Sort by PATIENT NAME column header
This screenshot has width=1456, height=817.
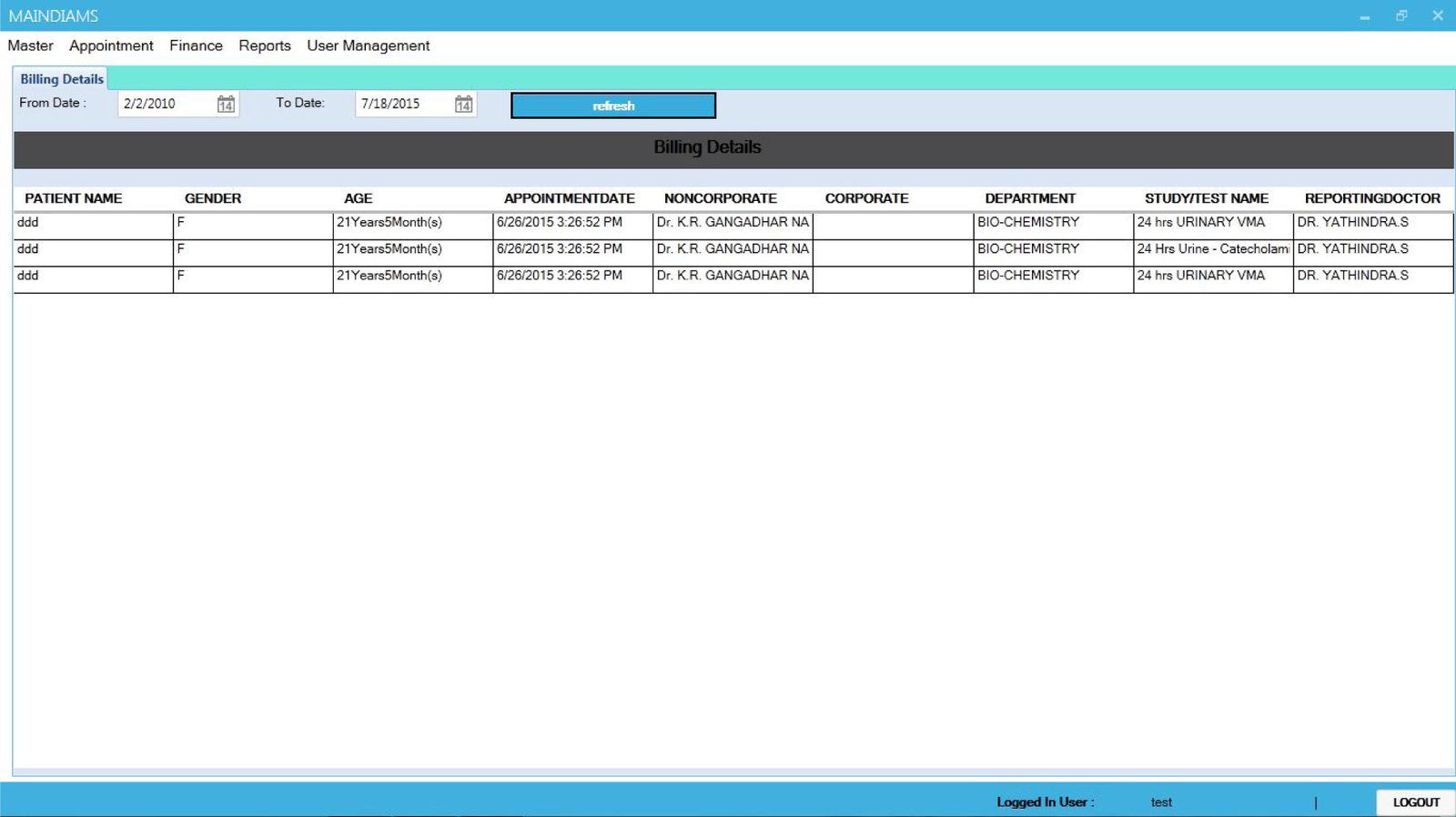click(x=74, y=198)
